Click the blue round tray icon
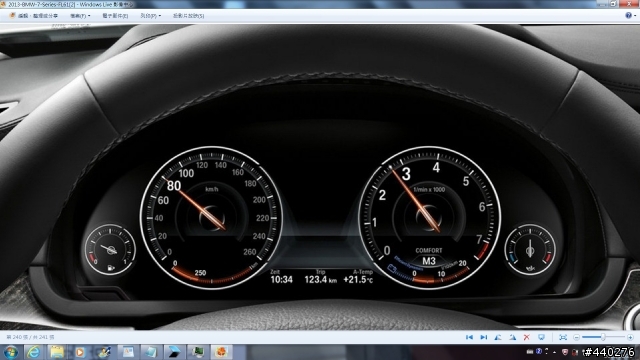 539,351
